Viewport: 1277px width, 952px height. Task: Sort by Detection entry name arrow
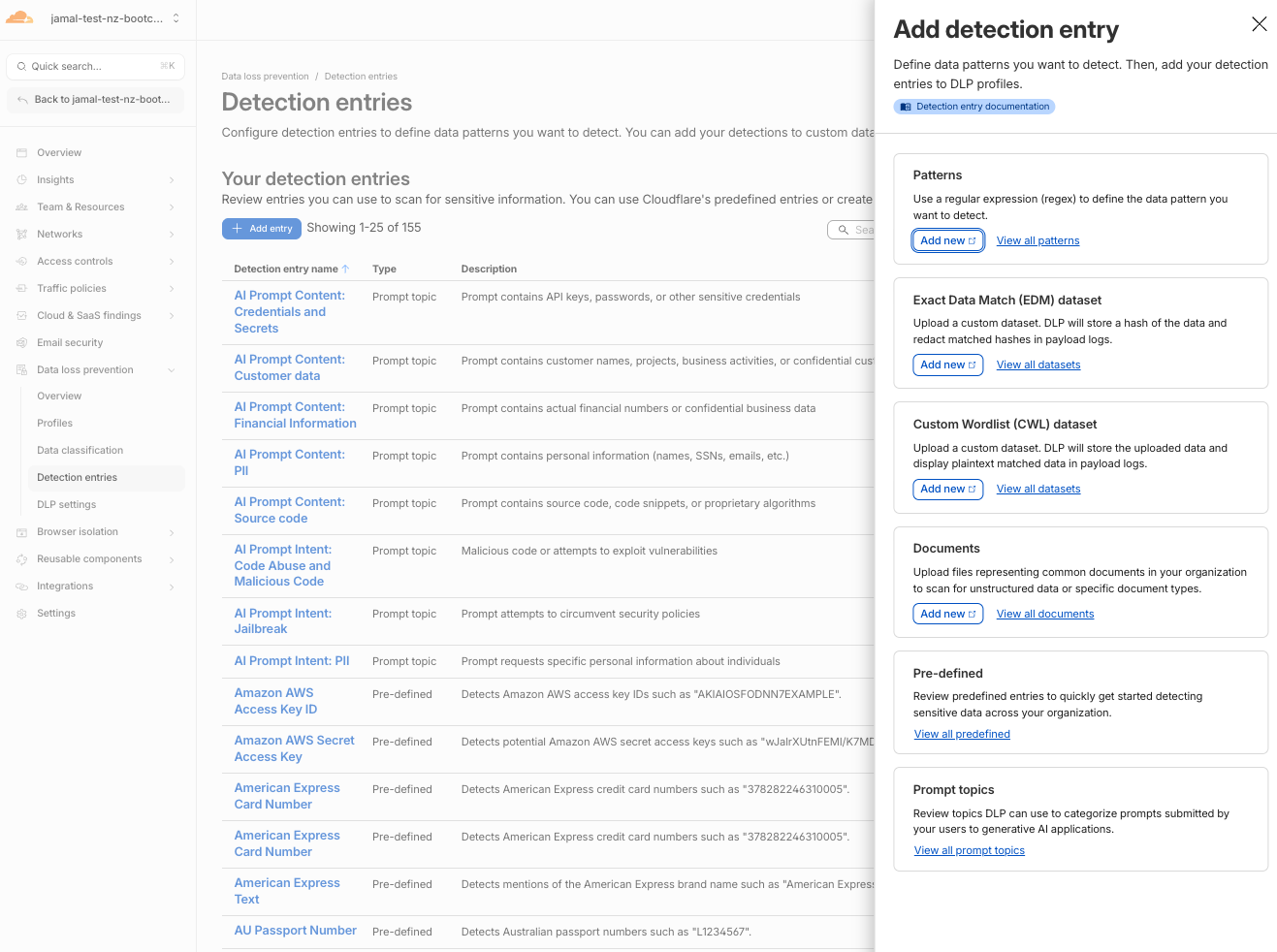pos(345,269)
